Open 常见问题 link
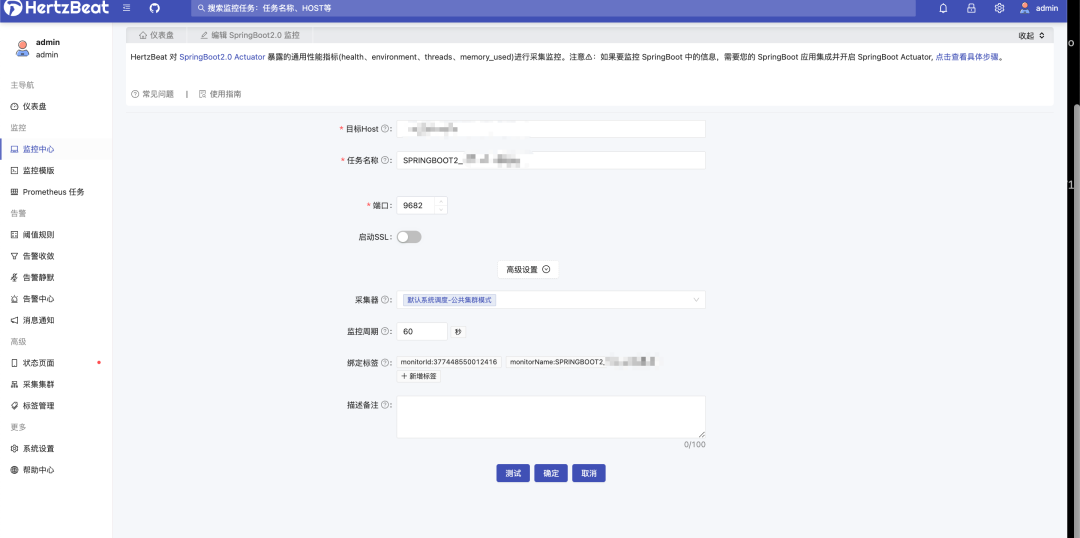 click(152, 94)
